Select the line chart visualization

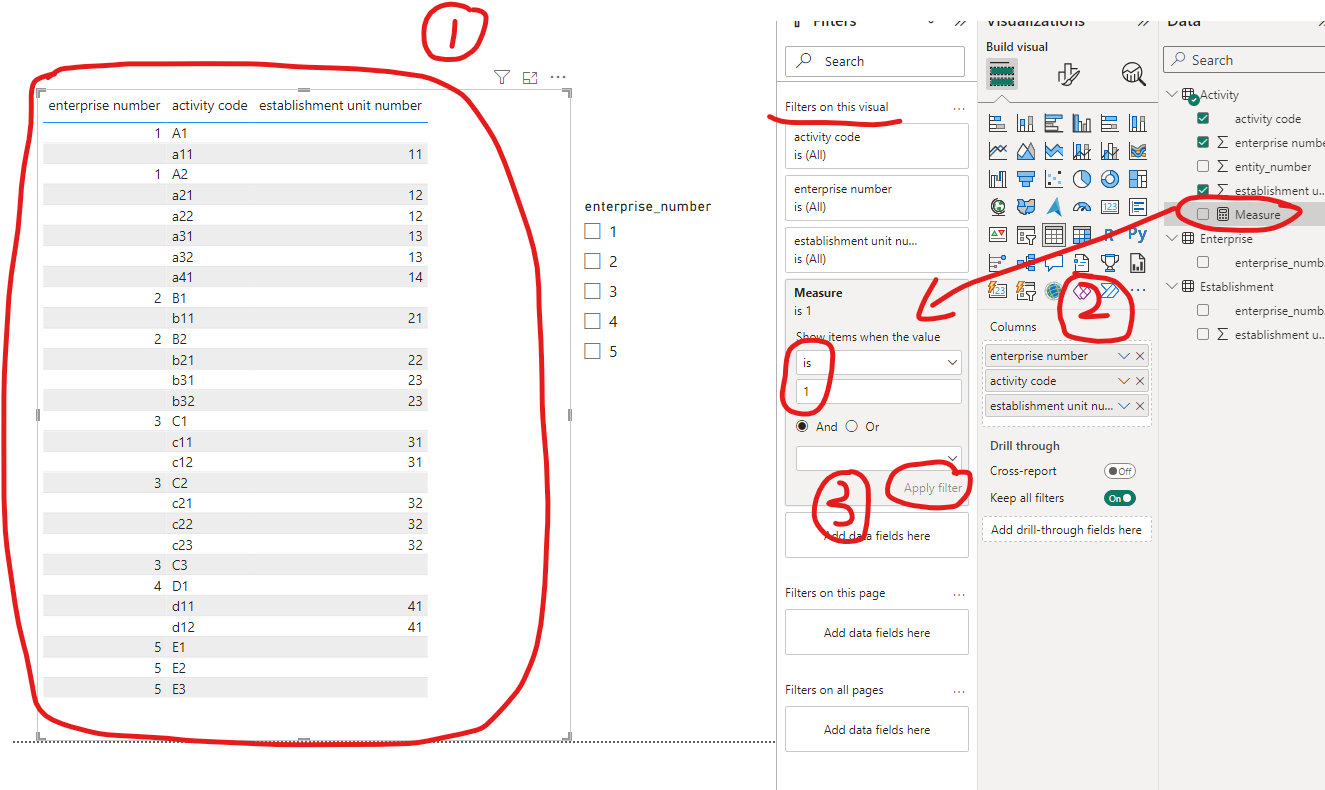(x=997, y=151)
